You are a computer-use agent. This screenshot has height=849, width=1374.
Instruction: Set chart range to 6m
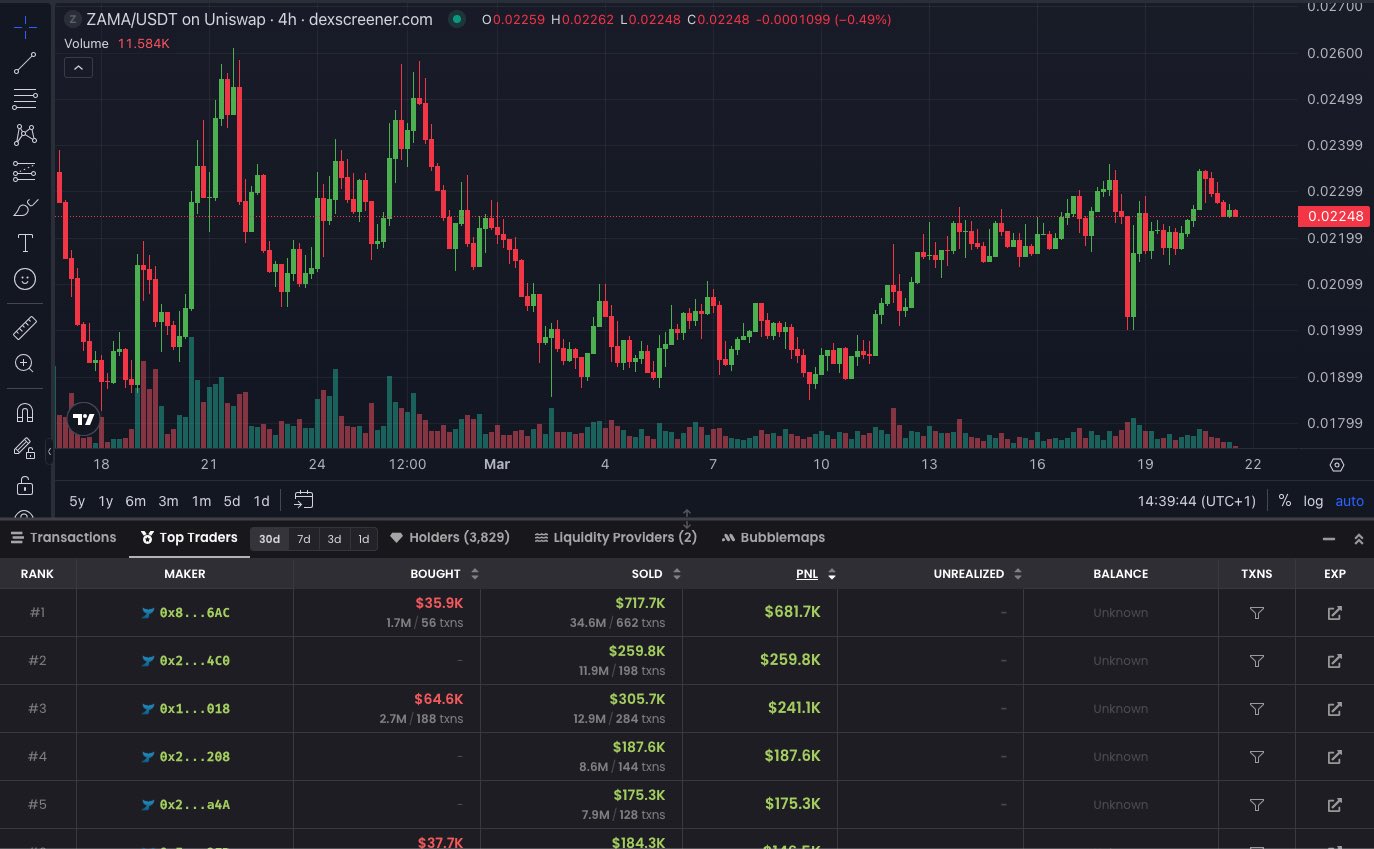click(135, 501)
